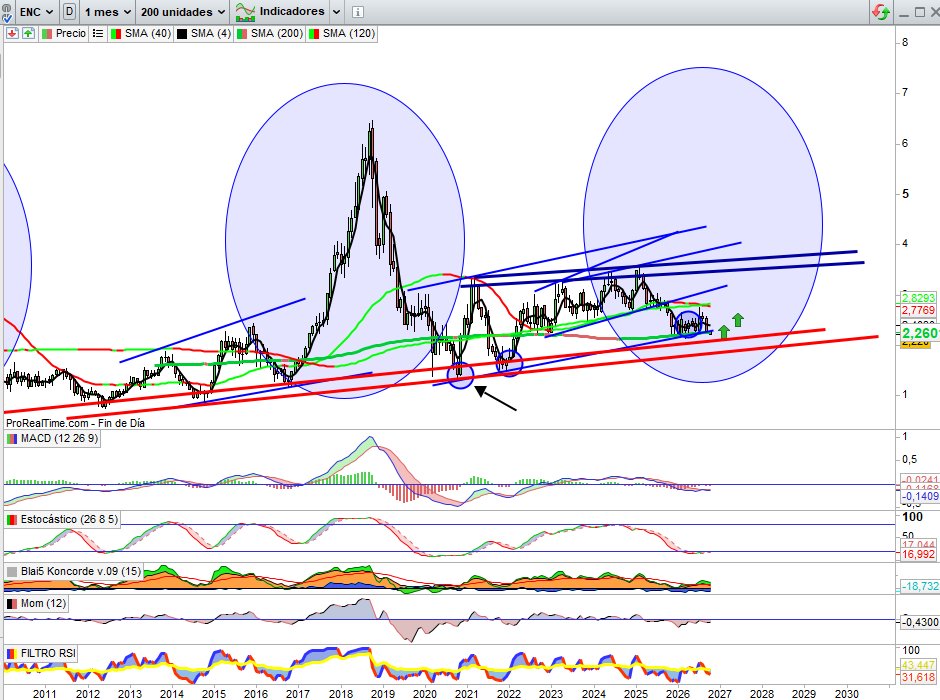Click the Mom indicator color icon
Screen dimensions: 940x700
pyautogui.click(x=11, y=604)
